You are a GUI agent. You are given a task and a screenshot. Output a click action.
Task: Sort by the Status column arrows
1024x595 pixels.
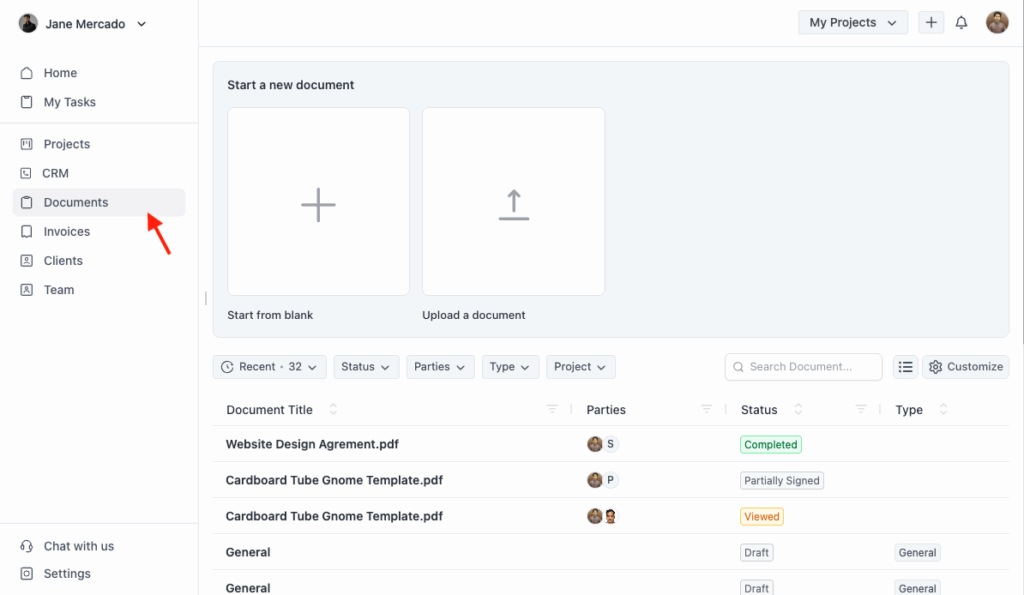[x=798, y=410]
